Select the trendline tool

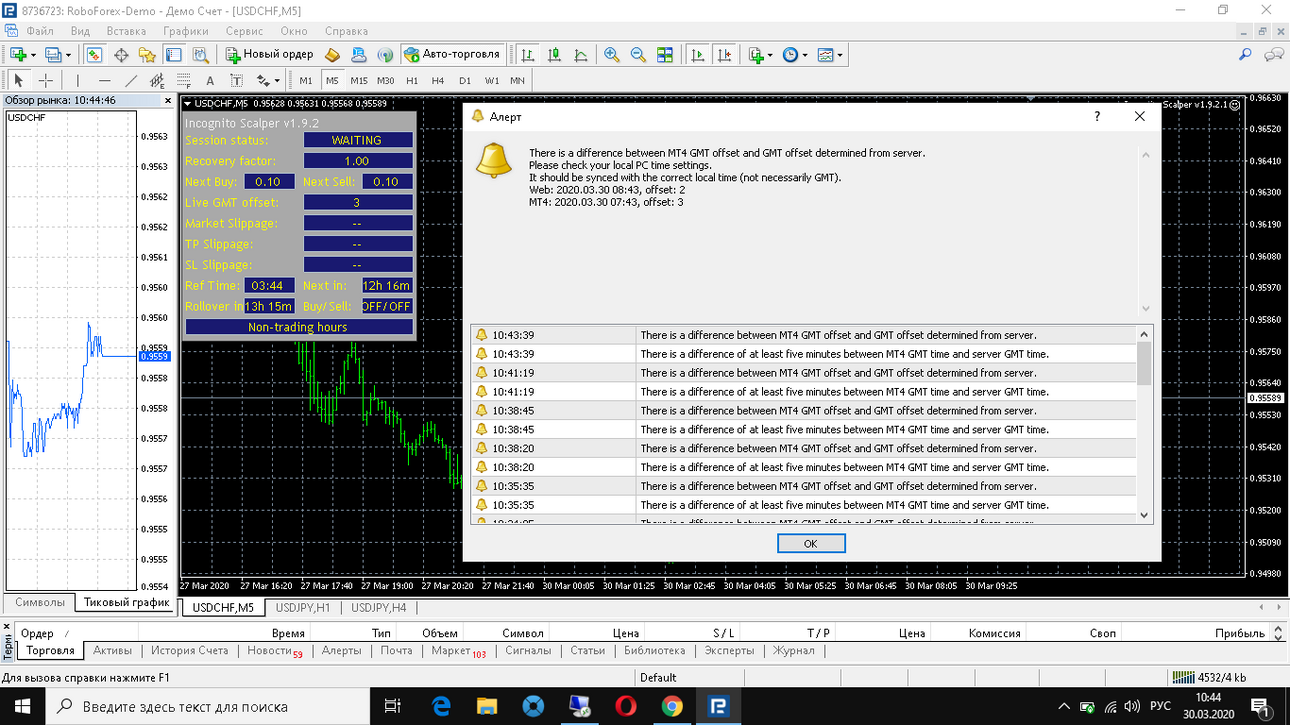[x=131, y=80]
